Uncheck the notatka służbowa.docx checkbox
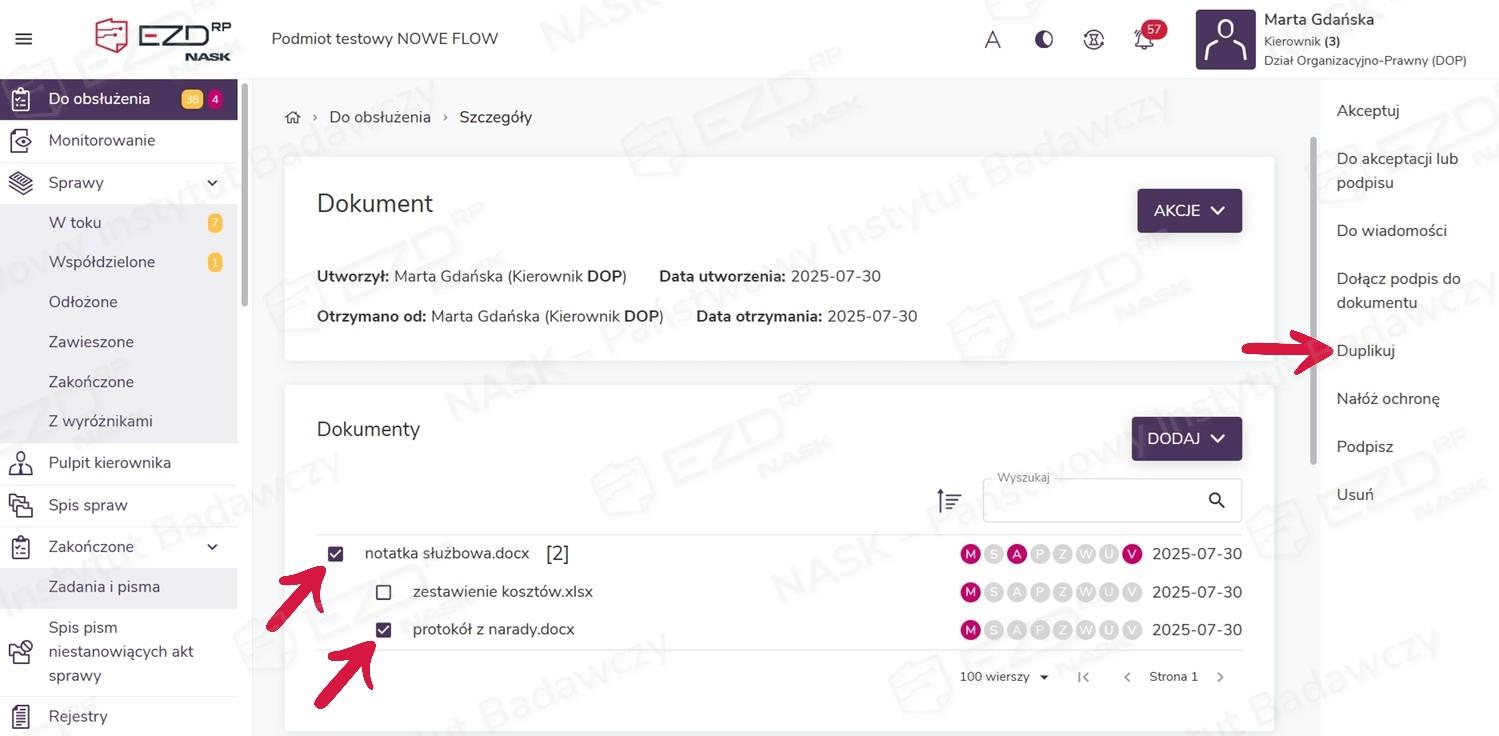This screenshot has width=1499, height=736. pos(336,554)
